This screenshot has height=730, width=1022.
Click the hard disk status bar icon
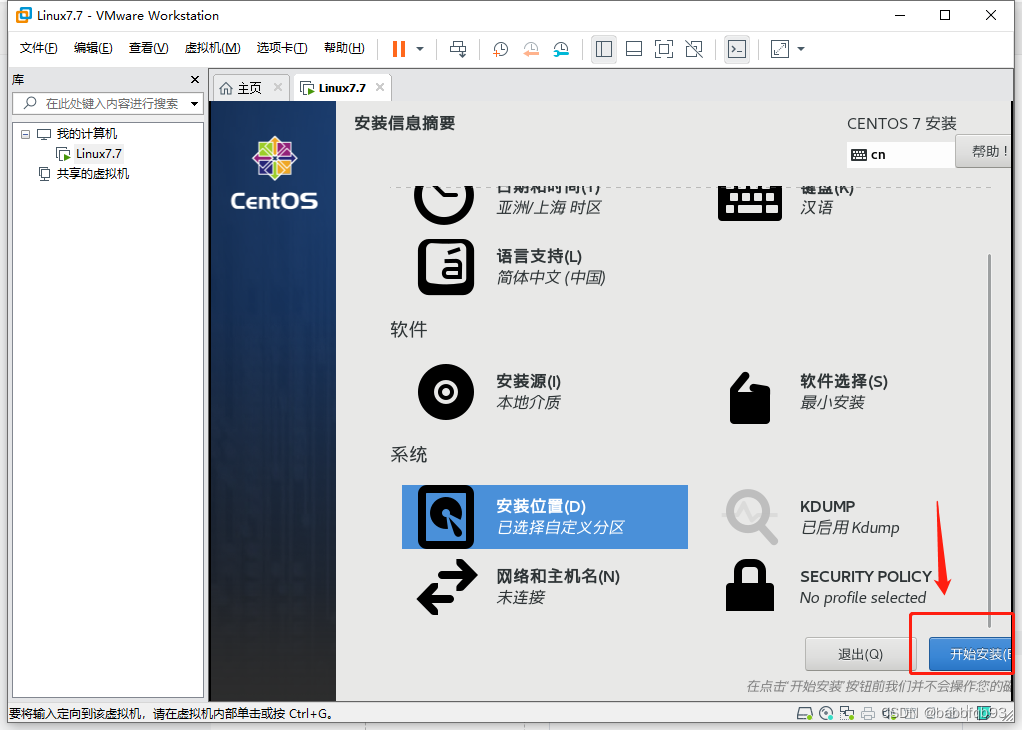tap(806, 713)
